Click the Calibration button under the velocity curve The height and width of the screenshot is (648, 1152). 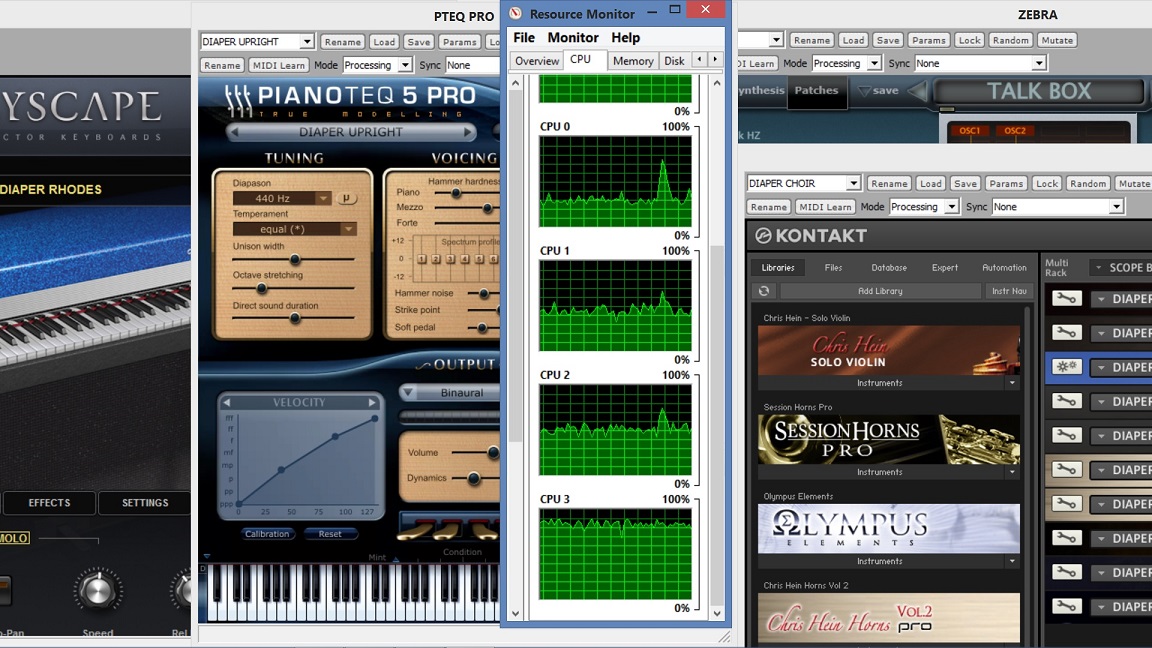[x=267, y=534]
